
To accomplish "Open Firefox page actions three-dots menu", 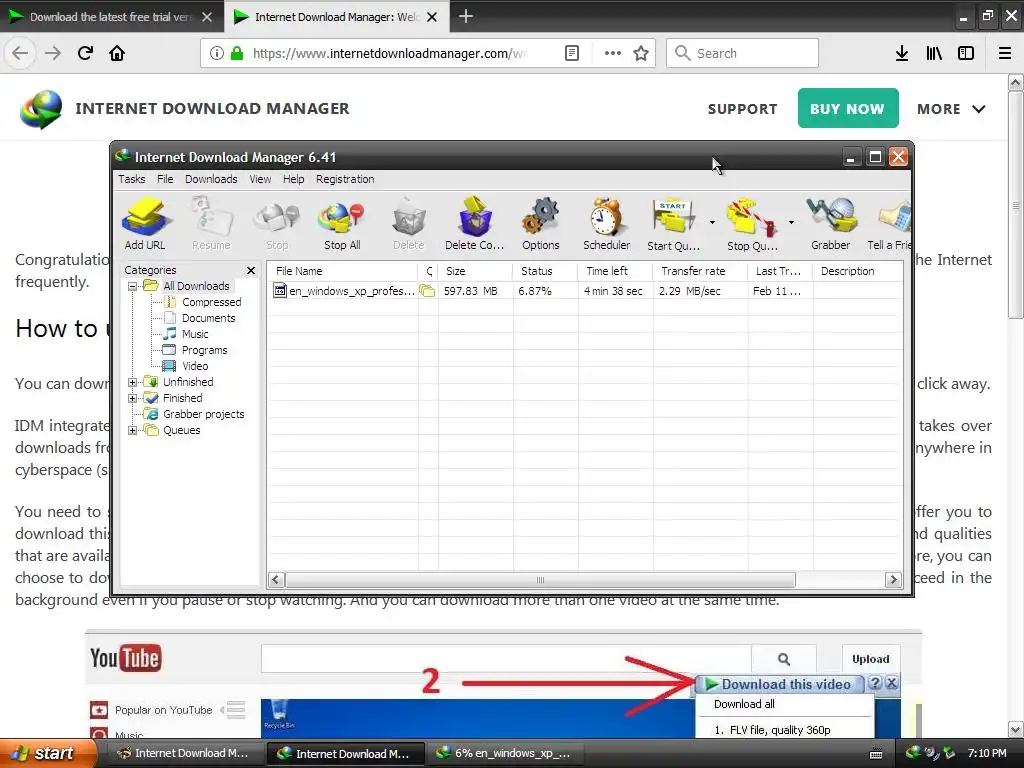I will 613,53.
